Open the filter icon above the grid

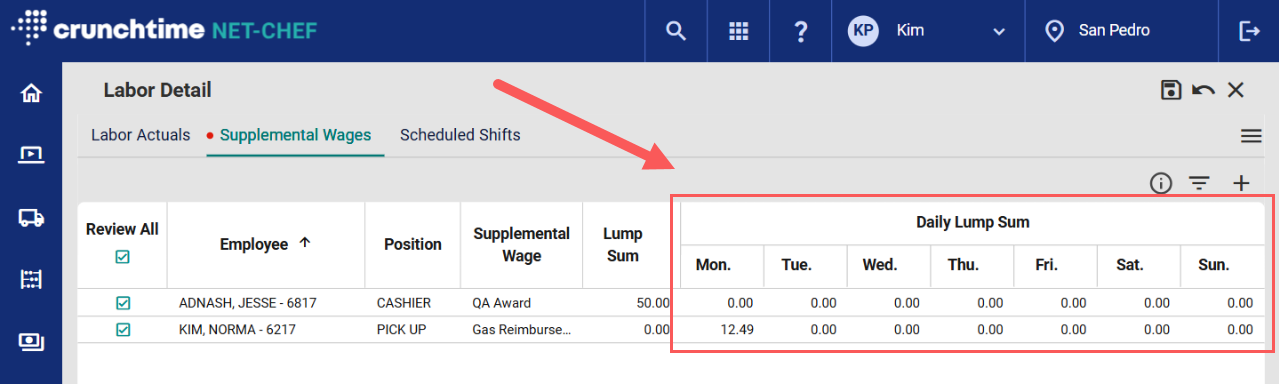coord(1199,183)
